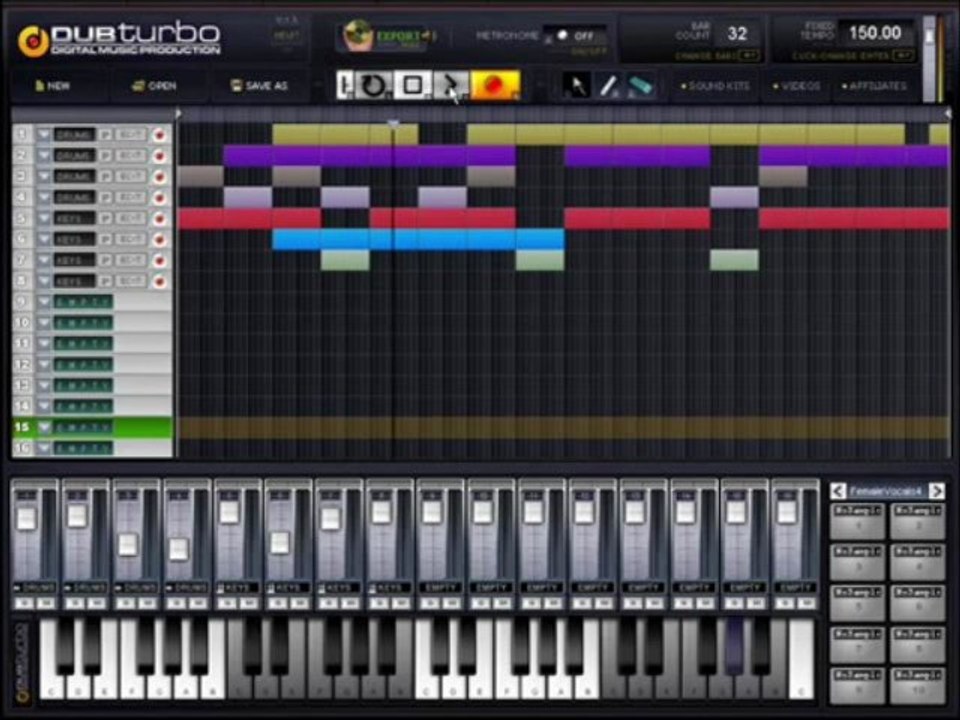Click mixer channel 1 volume fader
Image resolution: width=960 pixels, height=720 pixels.
pyautogui.click(x=26, y=519)
